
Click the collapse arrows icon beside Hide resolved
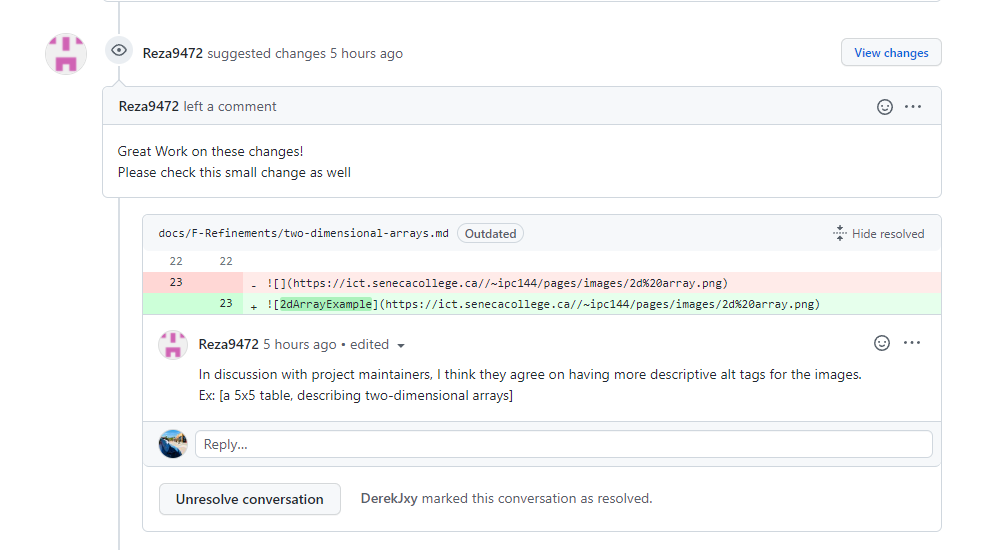[840, 233]
